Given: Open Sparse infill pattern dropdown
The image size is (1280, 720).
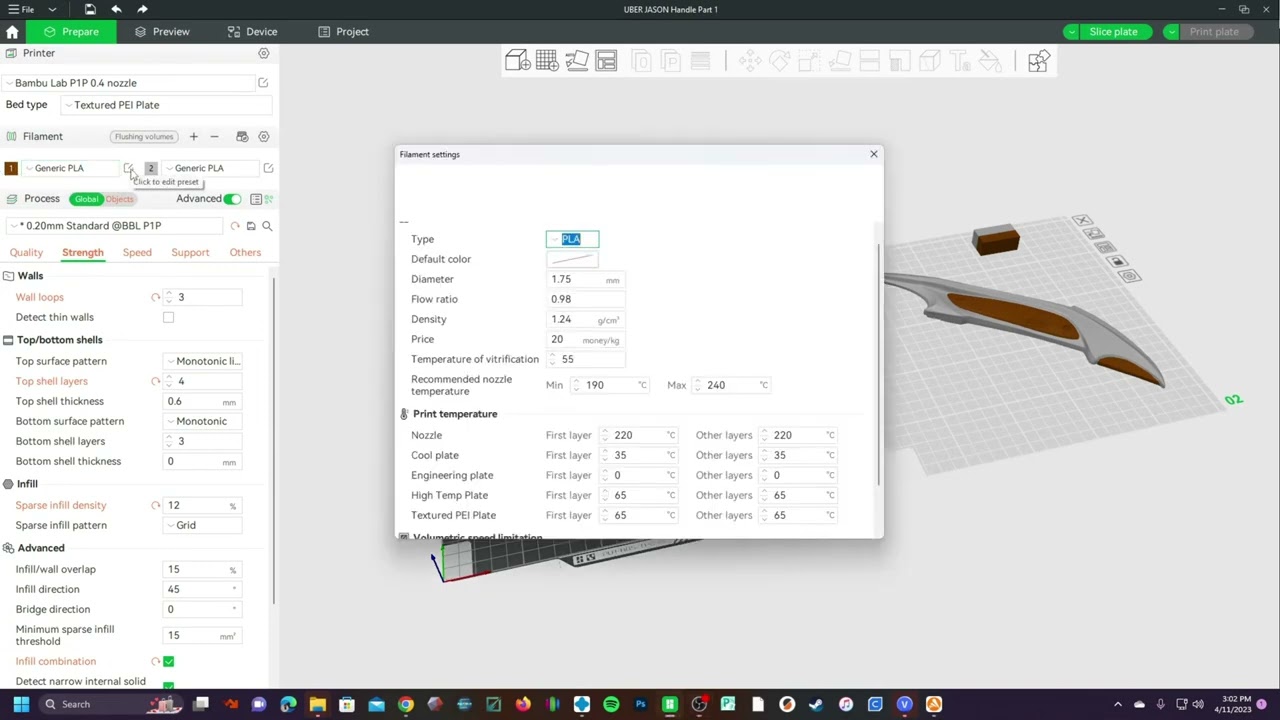Looking at the screenshot, I should pos(203,525).
